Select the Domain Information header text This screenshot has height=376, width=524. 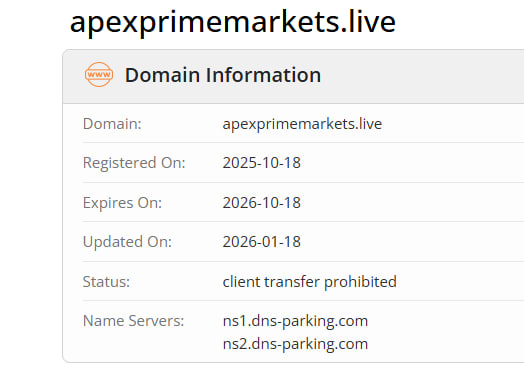click(x=223, y=75)
